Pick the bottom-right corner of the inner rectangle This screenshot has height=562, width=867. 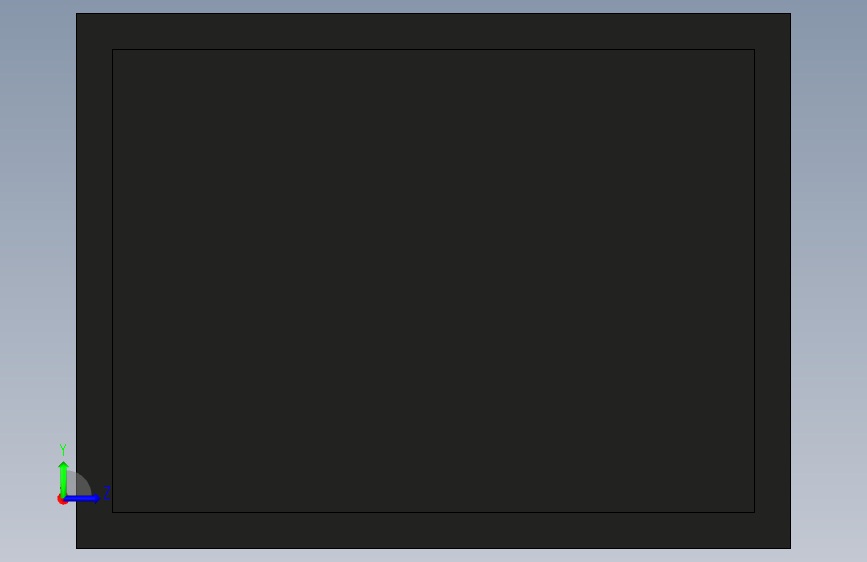click(754, 512)
